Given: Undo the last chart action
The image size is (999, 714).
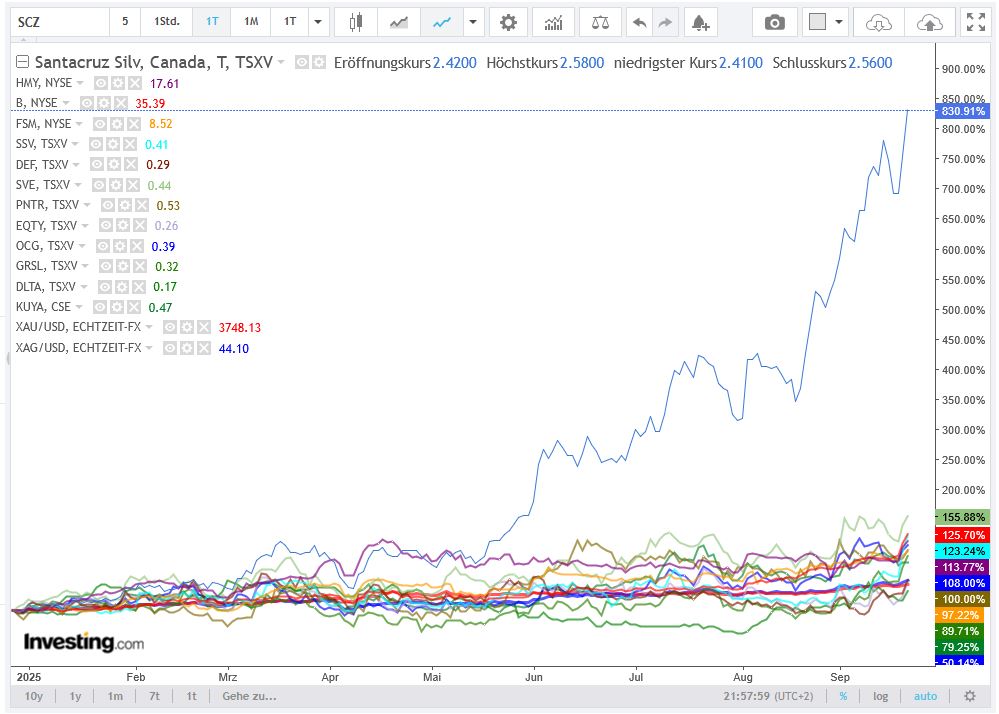Looking at the screenshot, I should click(x=640, y=22).
